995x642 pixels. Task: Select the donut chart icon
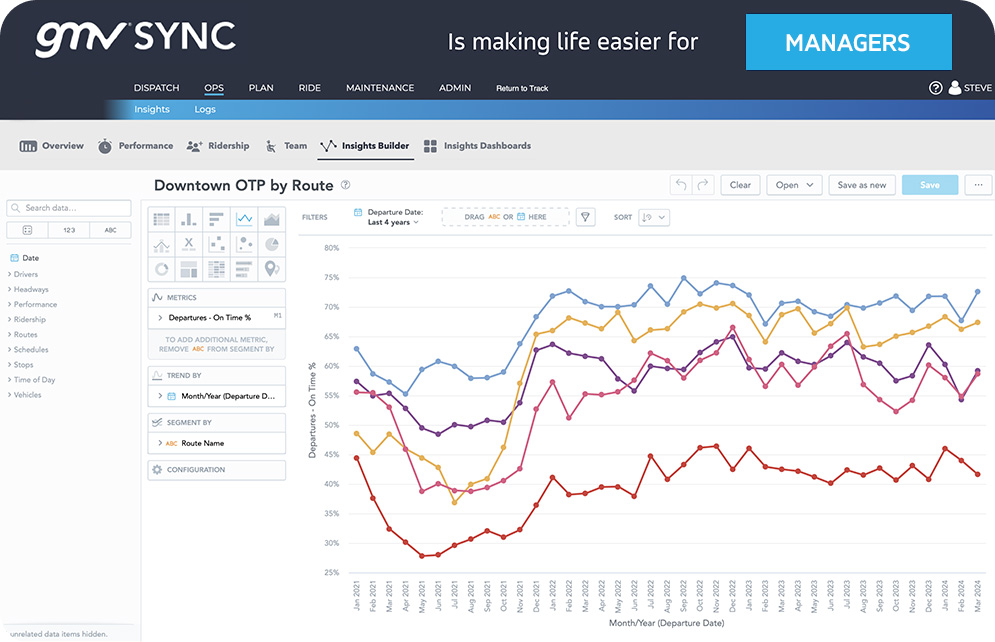(161, 269)
